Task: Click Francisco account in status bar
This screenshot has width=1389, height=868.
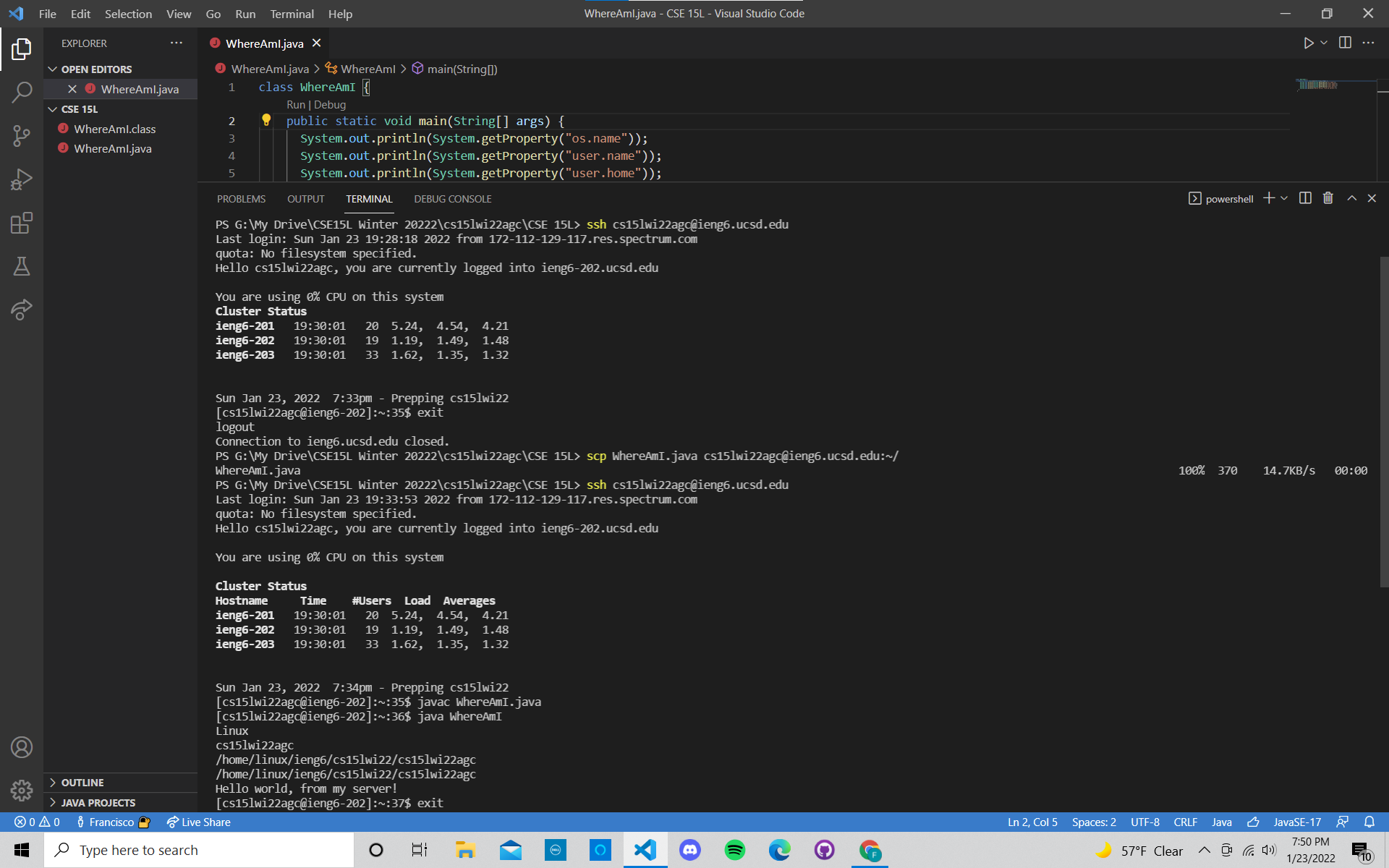Action: tap(113, 822)
